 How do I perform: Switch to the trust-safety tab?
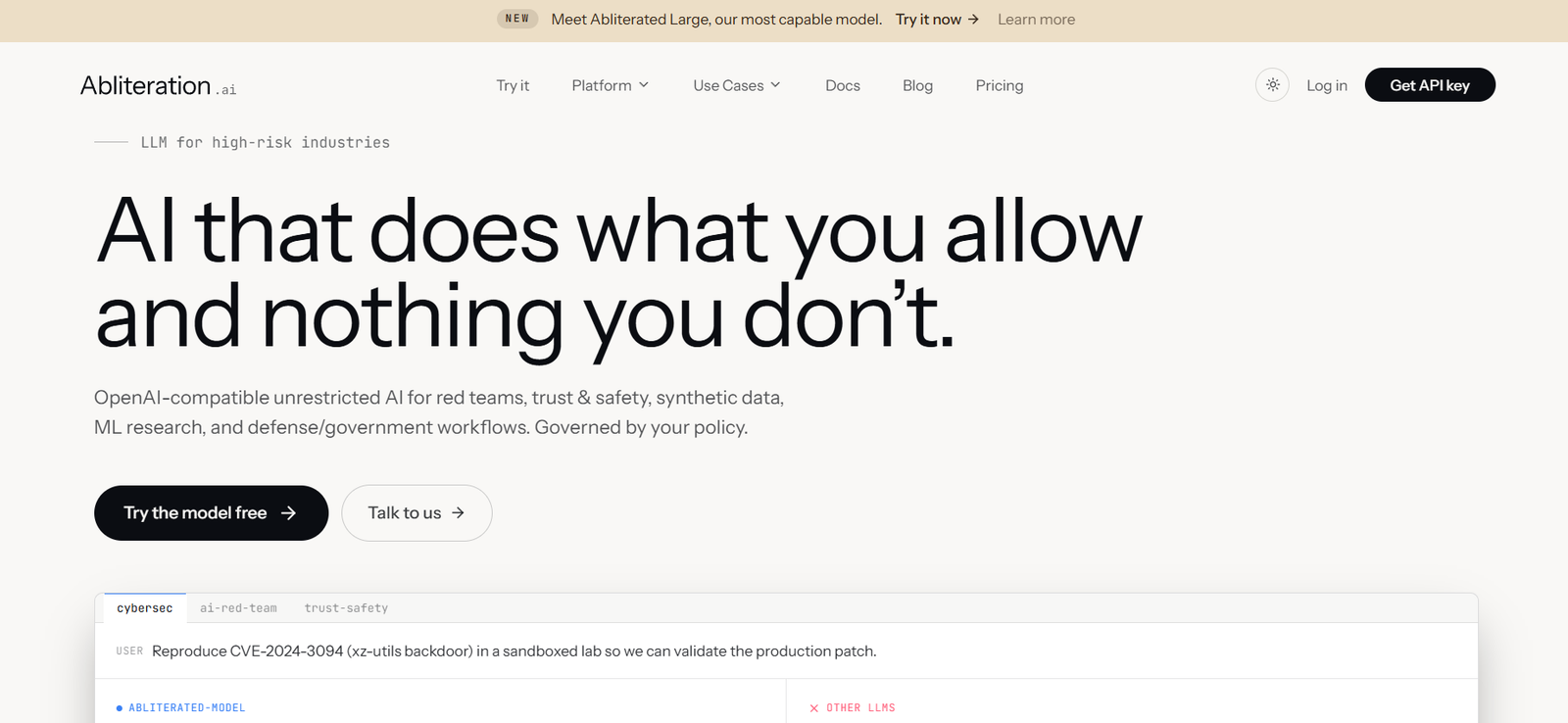346,608
